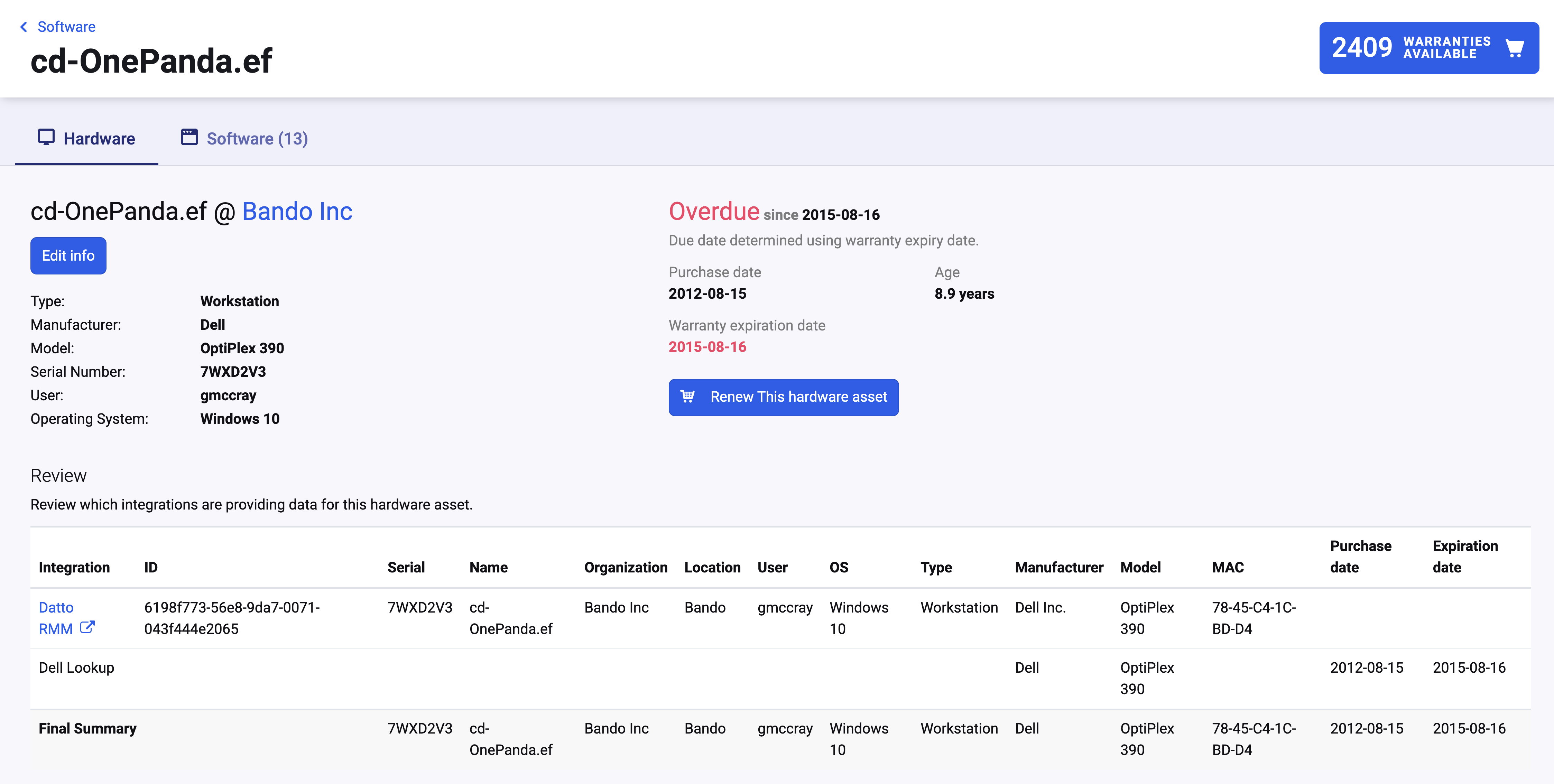This screenshot has width=1554, height=784.
Task: Click the MAC address in Datto RMM row
Action: [x=1254, y=617]
